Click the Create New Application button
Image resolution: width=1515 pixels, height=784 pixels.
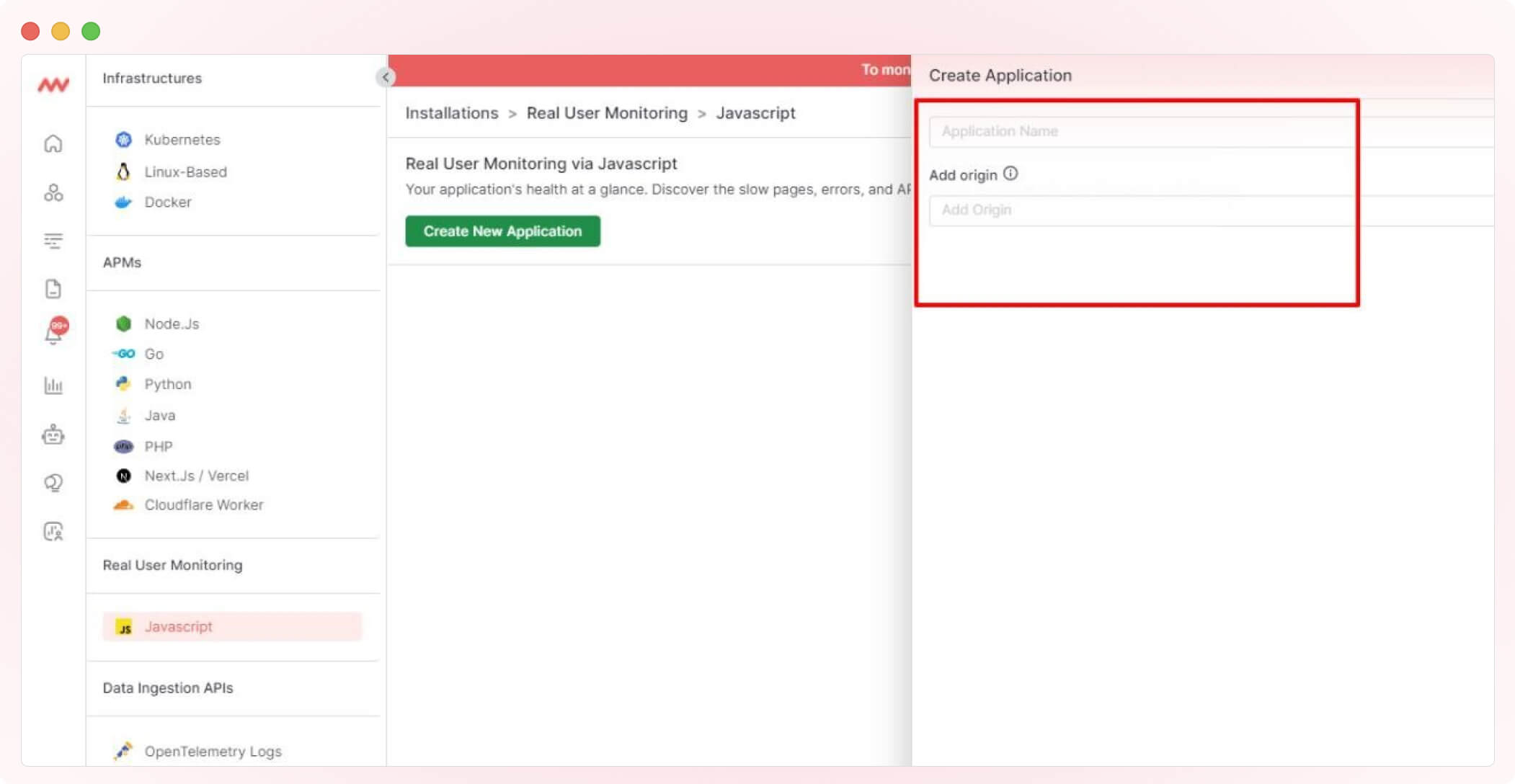(502, 231)
